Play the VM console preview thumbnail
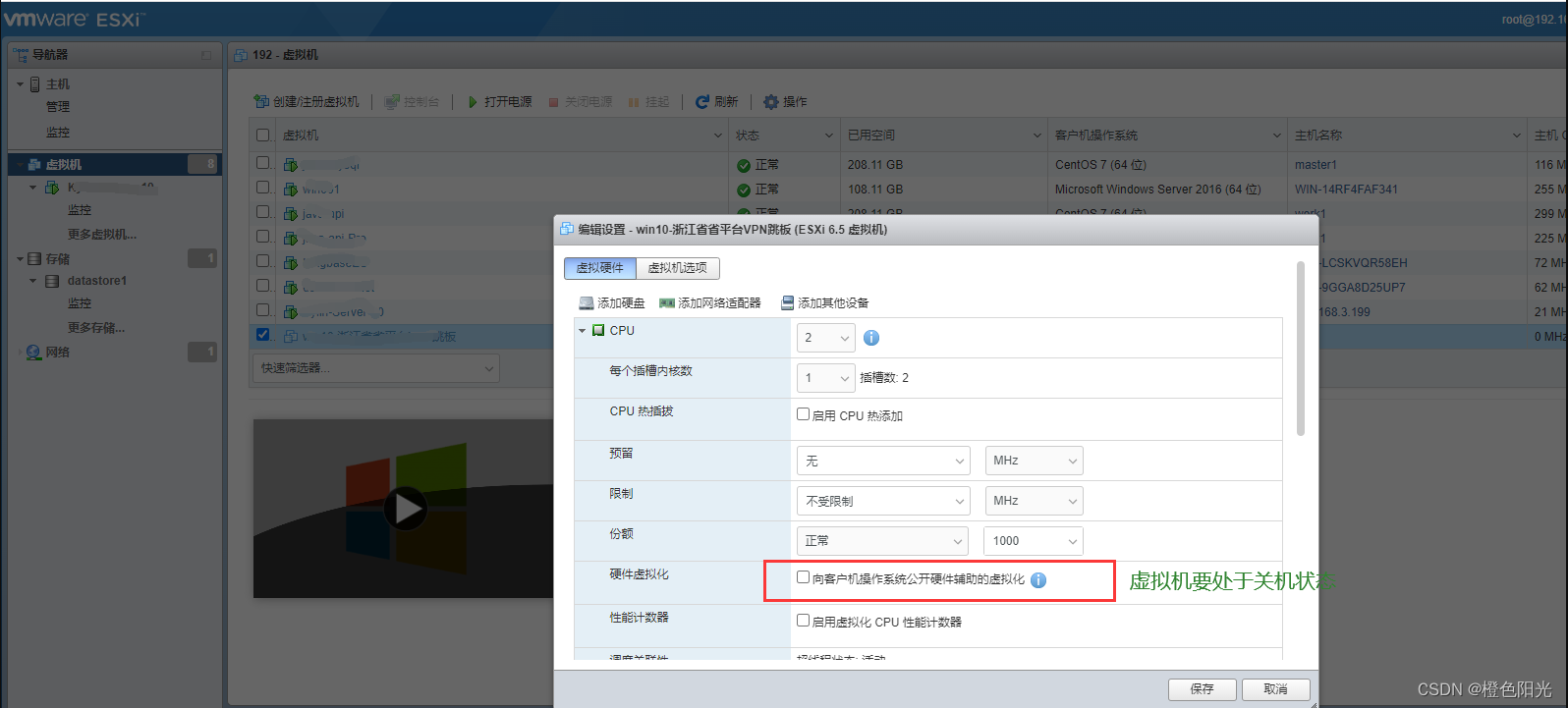The width and height of the screenshot is (1568, 708). (x=405, y=509)
